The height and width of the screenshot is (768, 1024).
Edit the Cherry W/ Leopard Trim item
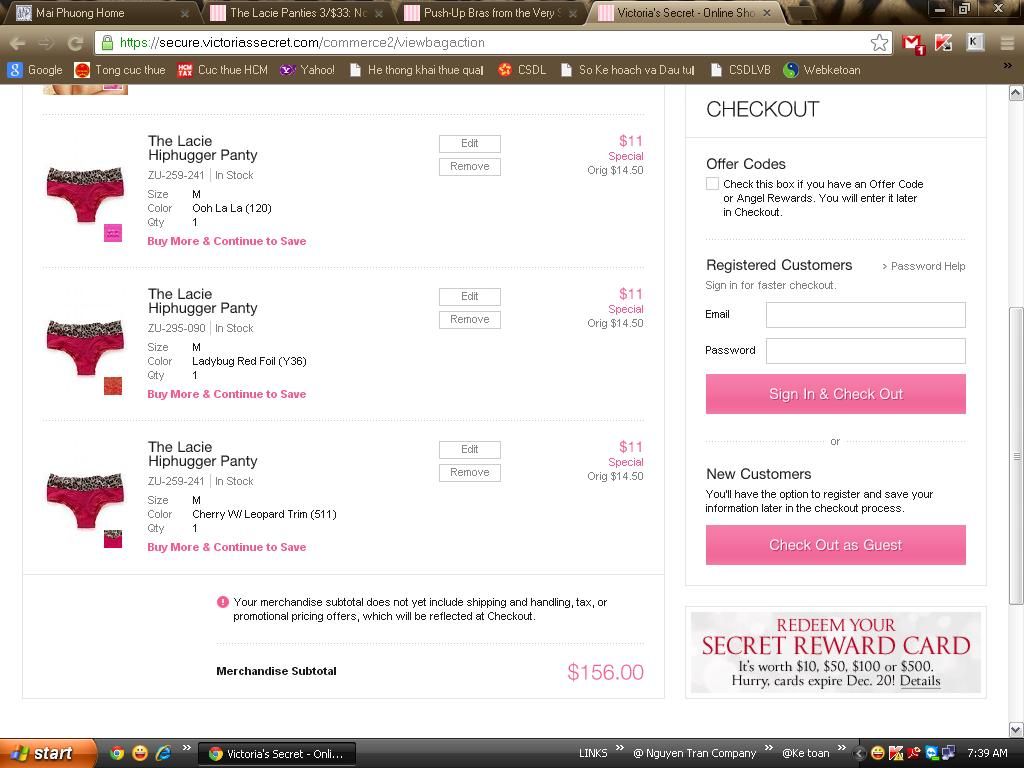coord(470,449)
